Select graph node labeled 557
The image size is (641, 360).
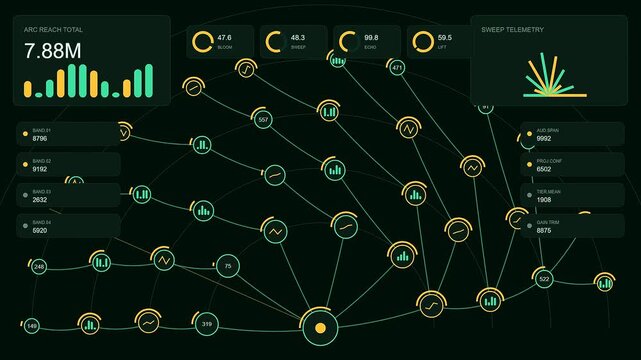pos(263,119)
